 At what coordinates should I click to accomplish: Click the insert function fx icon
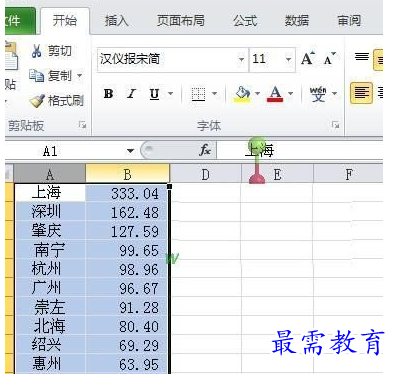tap(205, 150)
